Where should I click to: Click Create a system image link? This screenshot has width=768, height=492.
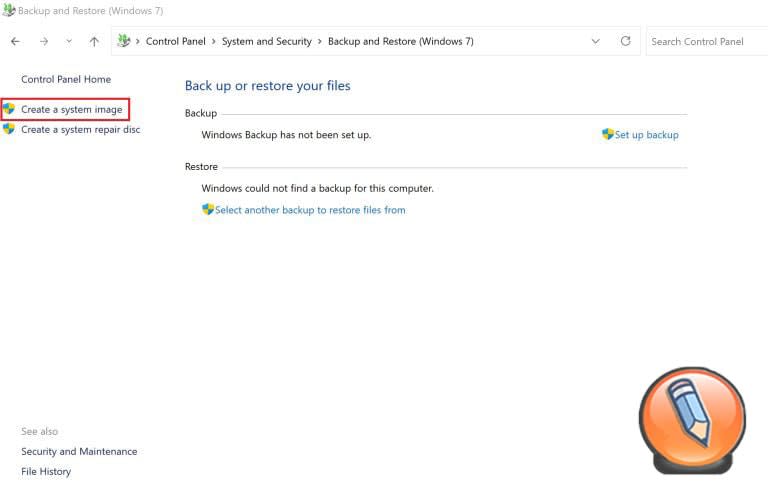point(72,110)
